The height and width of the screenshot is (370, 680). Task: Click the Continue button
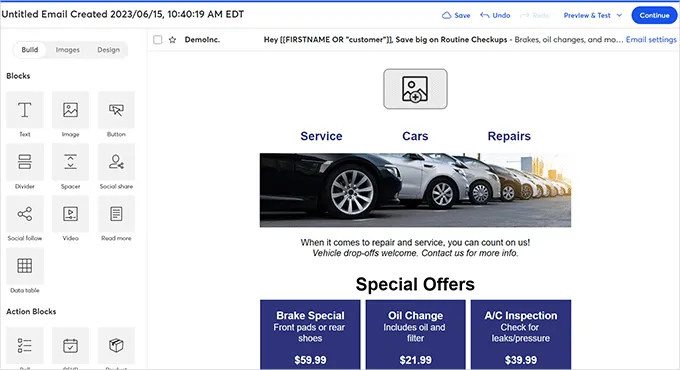click(654, 15)
